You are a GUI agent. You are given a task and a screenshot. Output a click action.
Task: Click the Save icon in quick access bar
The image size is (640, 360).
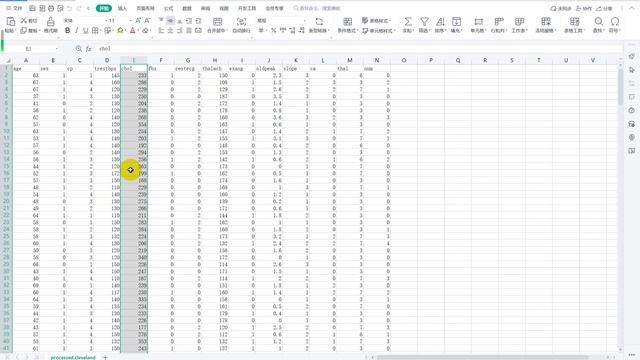click(32, 8)
